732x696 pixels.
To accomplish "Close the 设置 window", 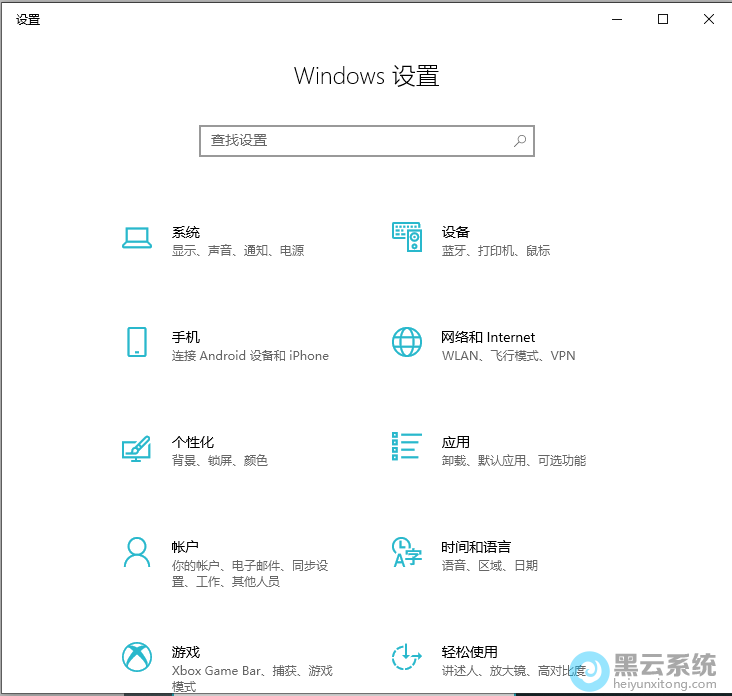I will click(x=709, y=19).
